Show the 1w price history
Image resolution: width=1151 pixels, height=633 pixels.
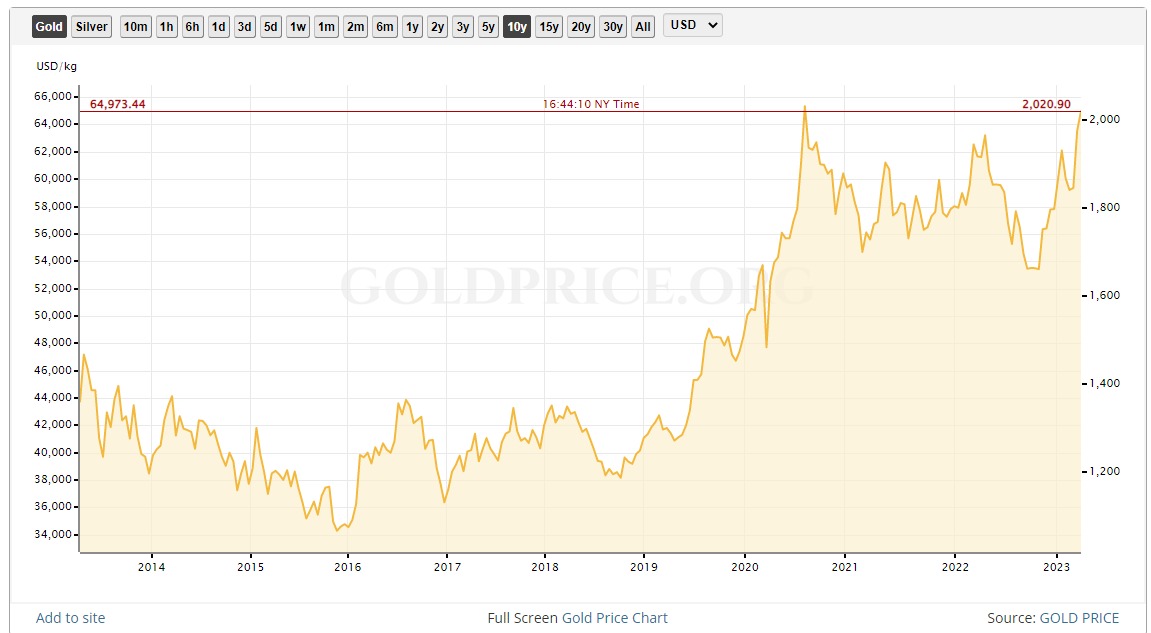point(297,26)
